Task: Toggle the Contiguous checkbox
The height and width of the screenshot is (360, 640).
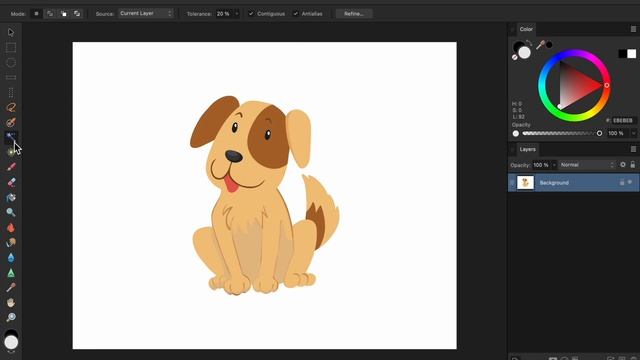Action: [x=251, y=13]
